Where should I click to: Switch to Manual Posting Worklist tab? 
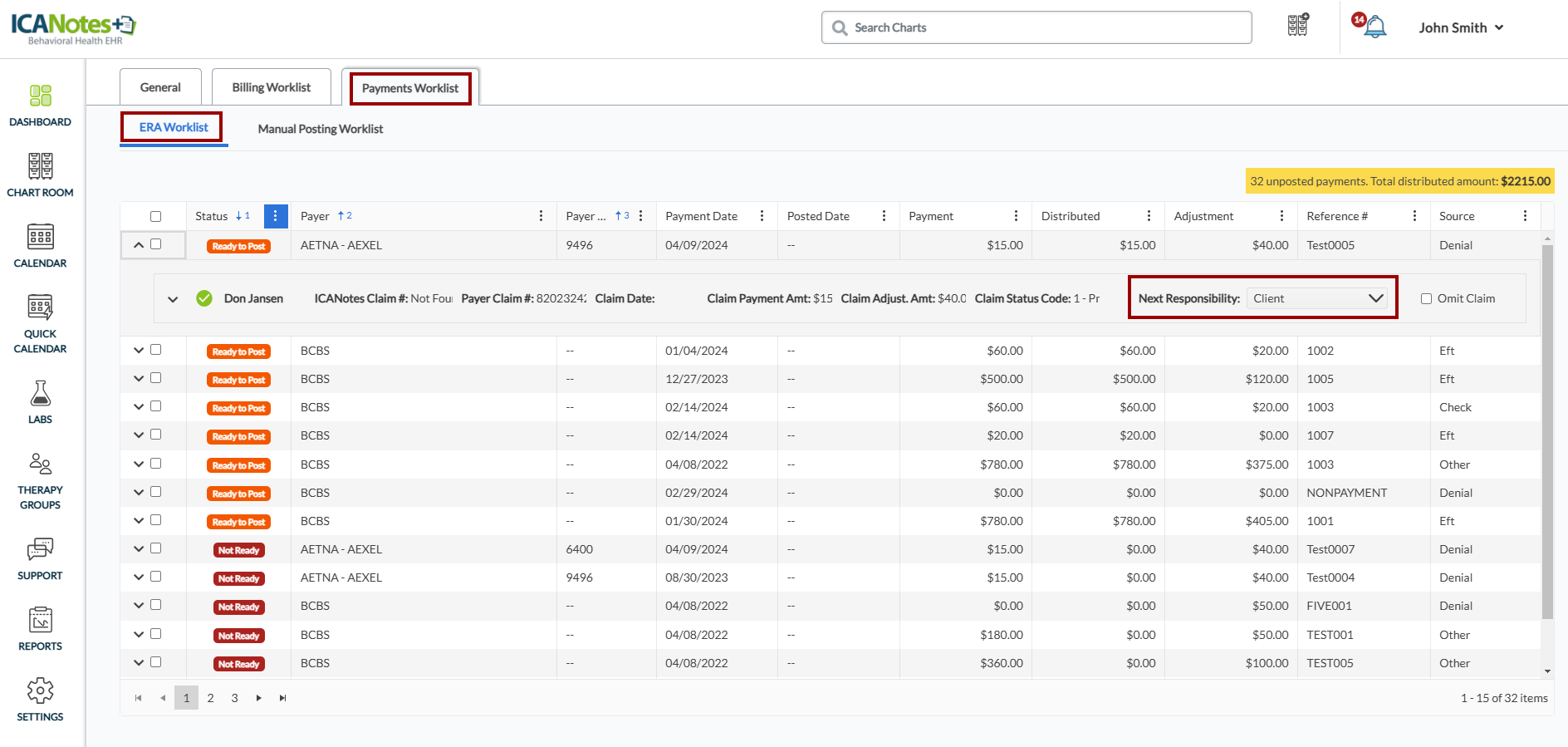point(320,129)
